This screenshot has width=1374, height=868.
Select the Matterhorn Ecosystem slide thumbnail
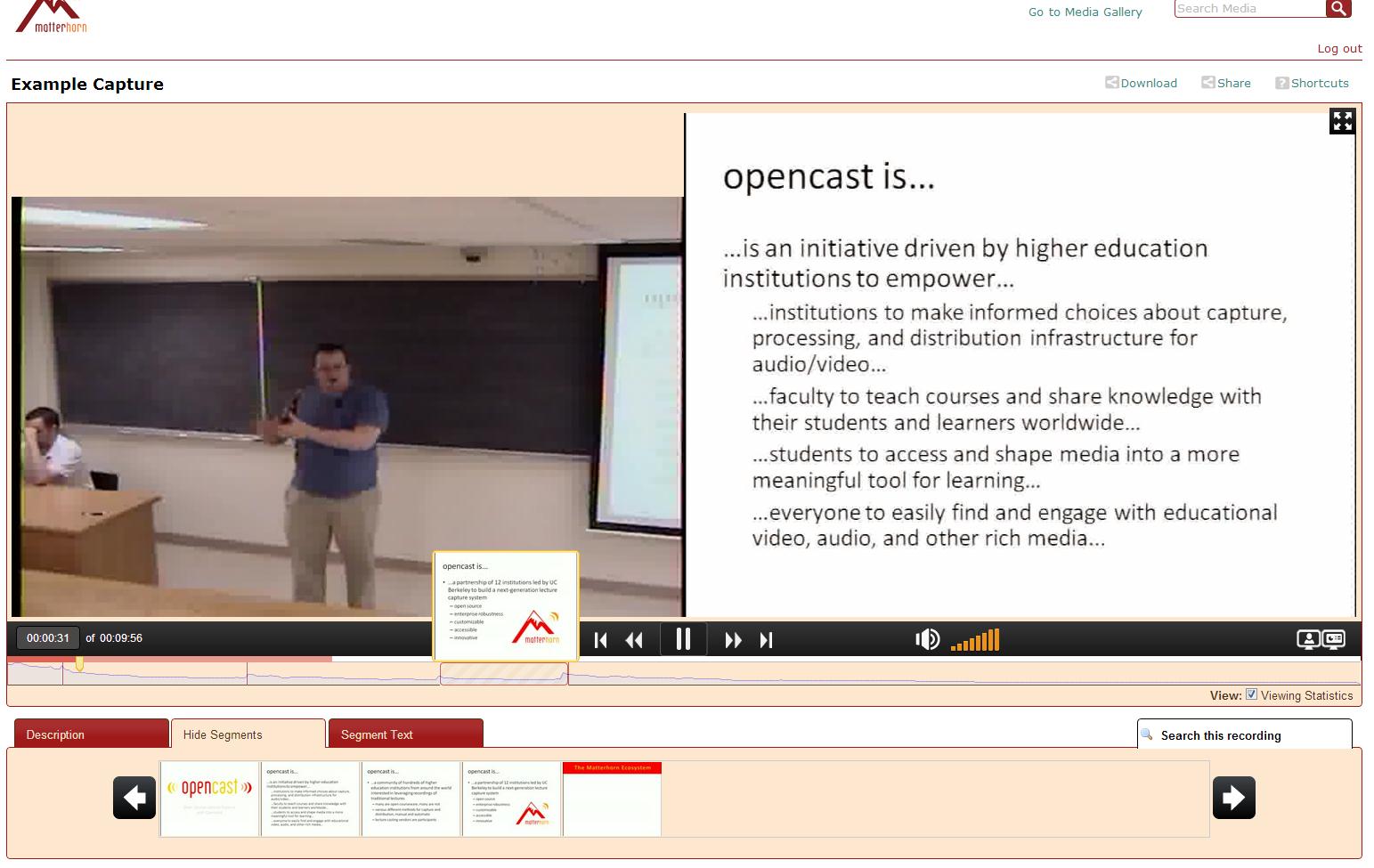tap(613, 799)
